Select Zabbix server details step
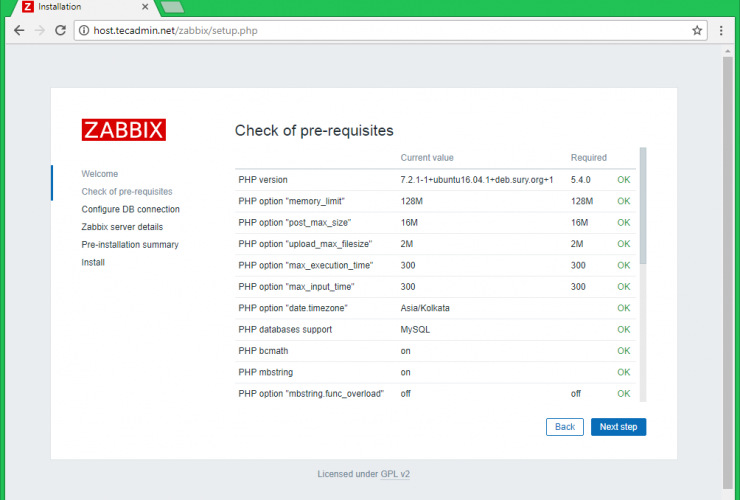The height and width of the screenshot is (500, 740). (x=122, y=227)
